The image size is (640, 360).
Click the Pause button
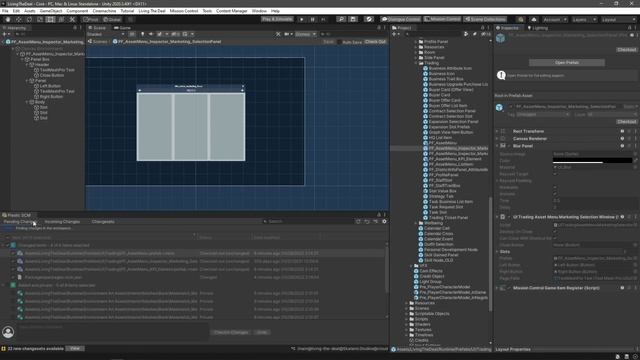tap(313, 19)
